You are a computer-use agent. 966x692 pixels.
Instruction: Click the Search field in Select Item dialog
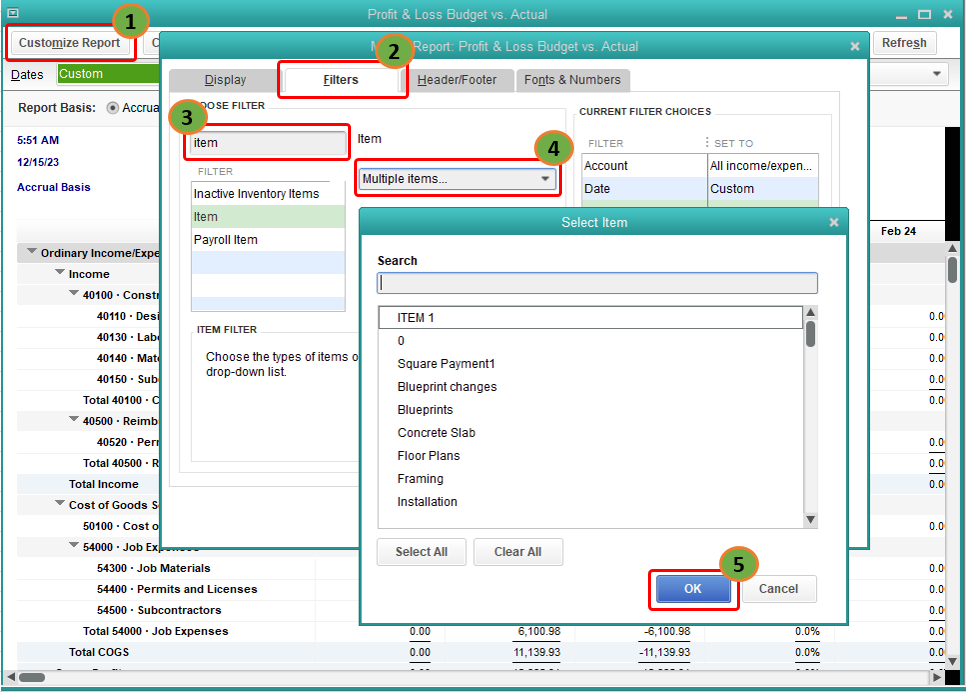pos(597,283)
